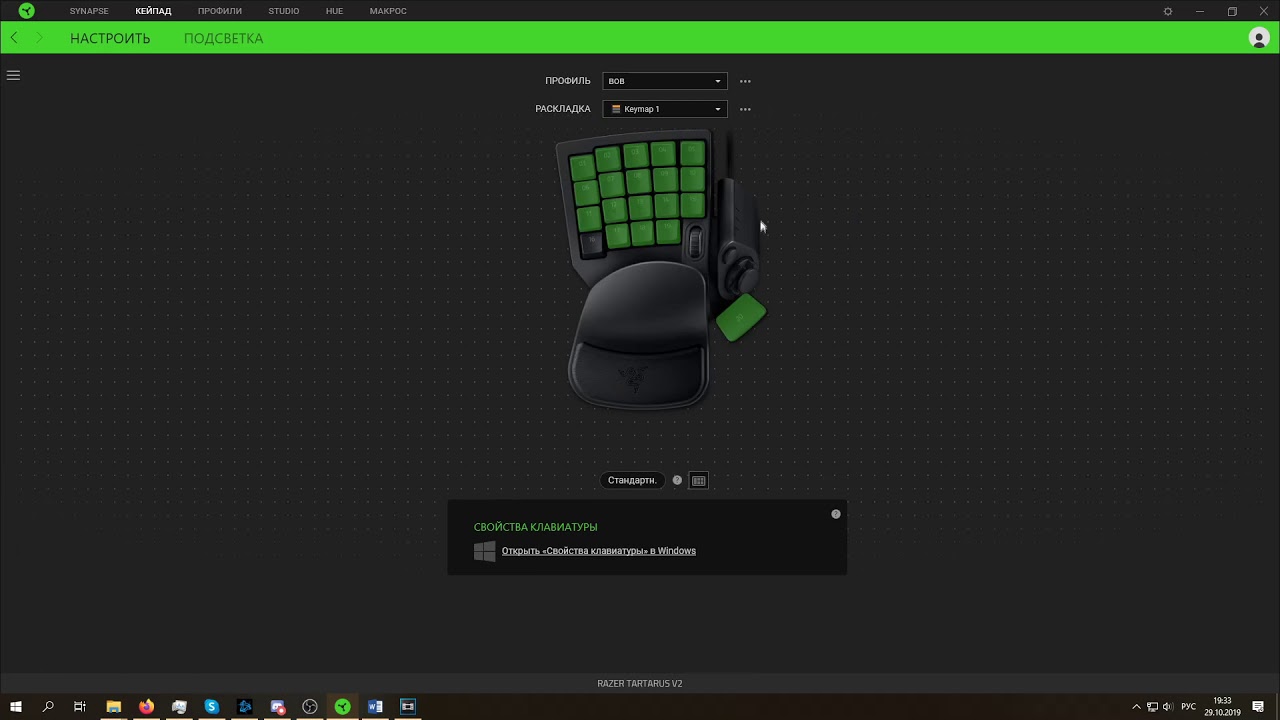Expand the ПРОФИЛЬ dropdown

[x=665, y=81]
